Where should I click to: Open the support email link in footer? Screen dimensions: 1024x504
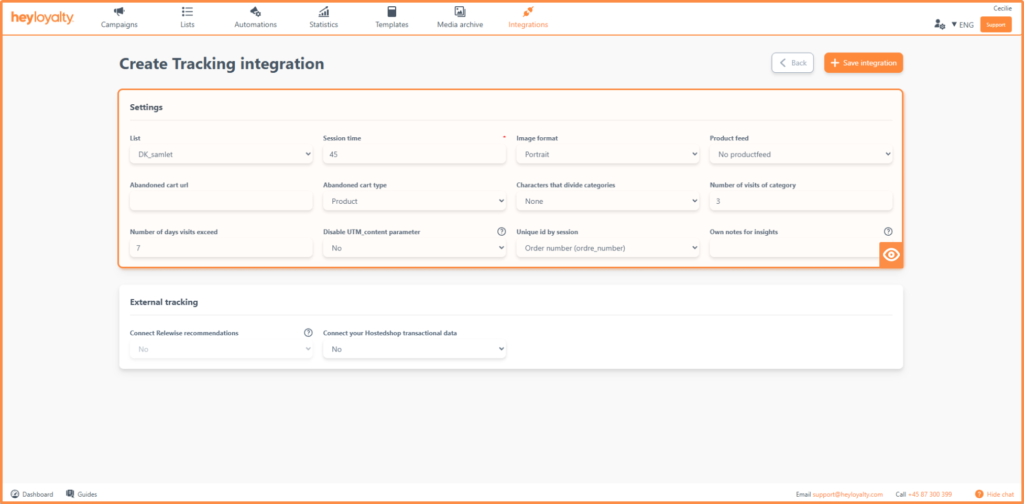[848, 494]
